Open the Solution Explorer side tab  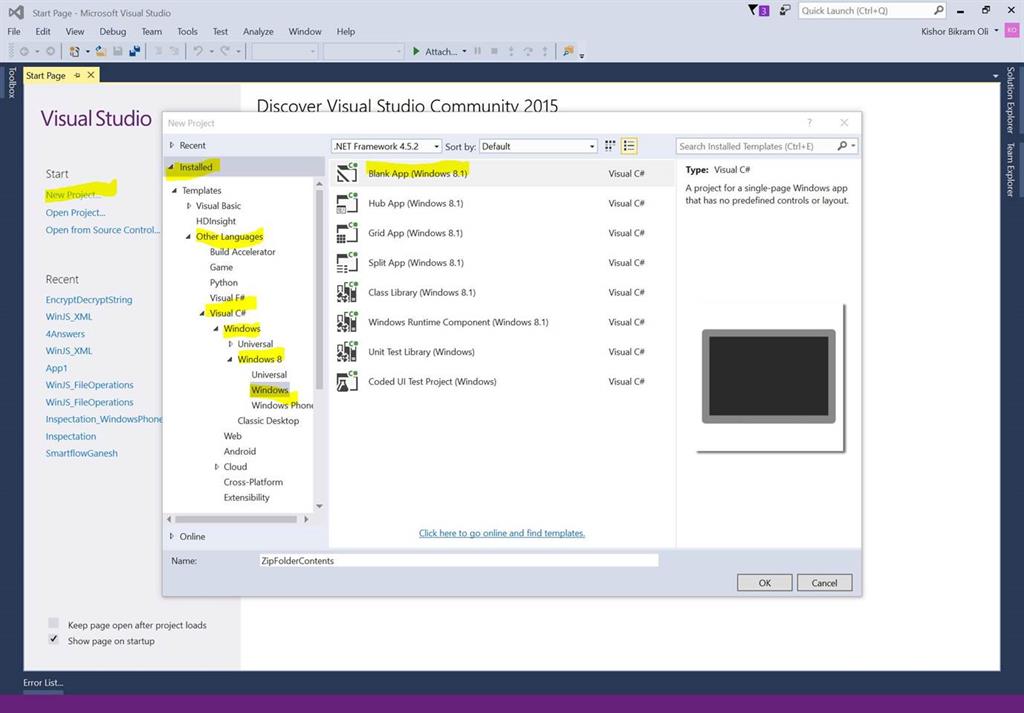[x=1011, y=100]
